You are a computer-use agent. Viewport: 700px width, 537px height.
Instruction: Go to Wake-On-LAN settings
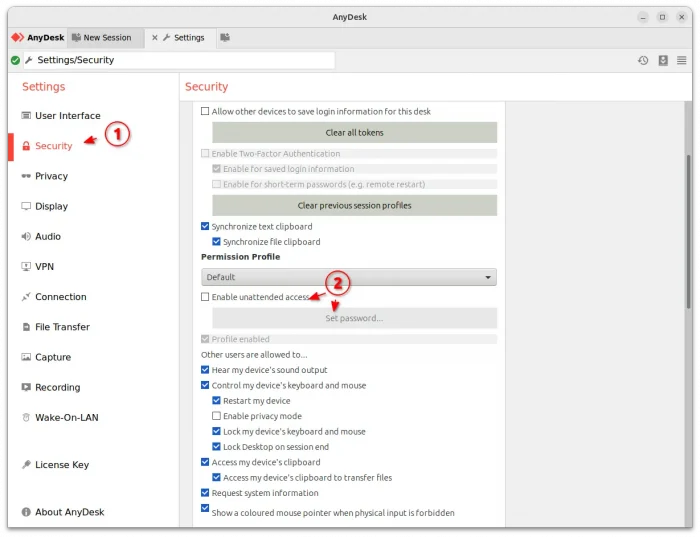point(67,417)
